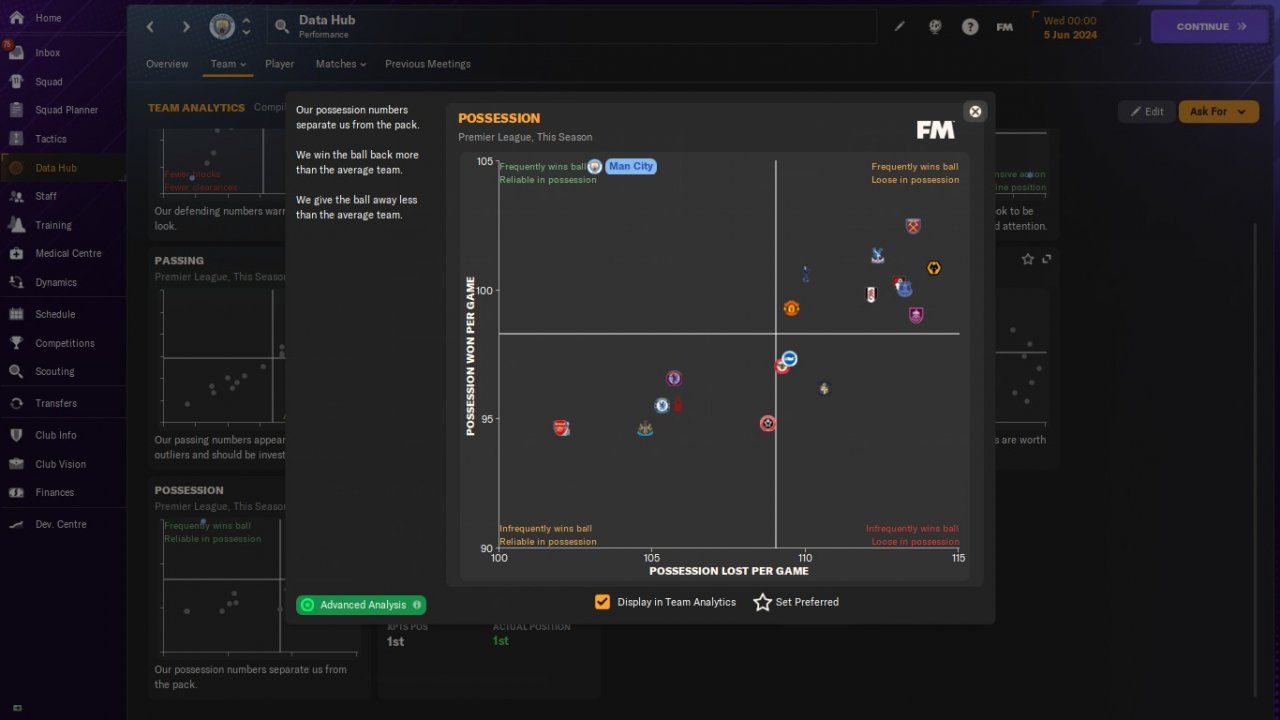Select Data Hub in the sidebar
This screenshot has width=1280, height=720.
click(63, 168)
